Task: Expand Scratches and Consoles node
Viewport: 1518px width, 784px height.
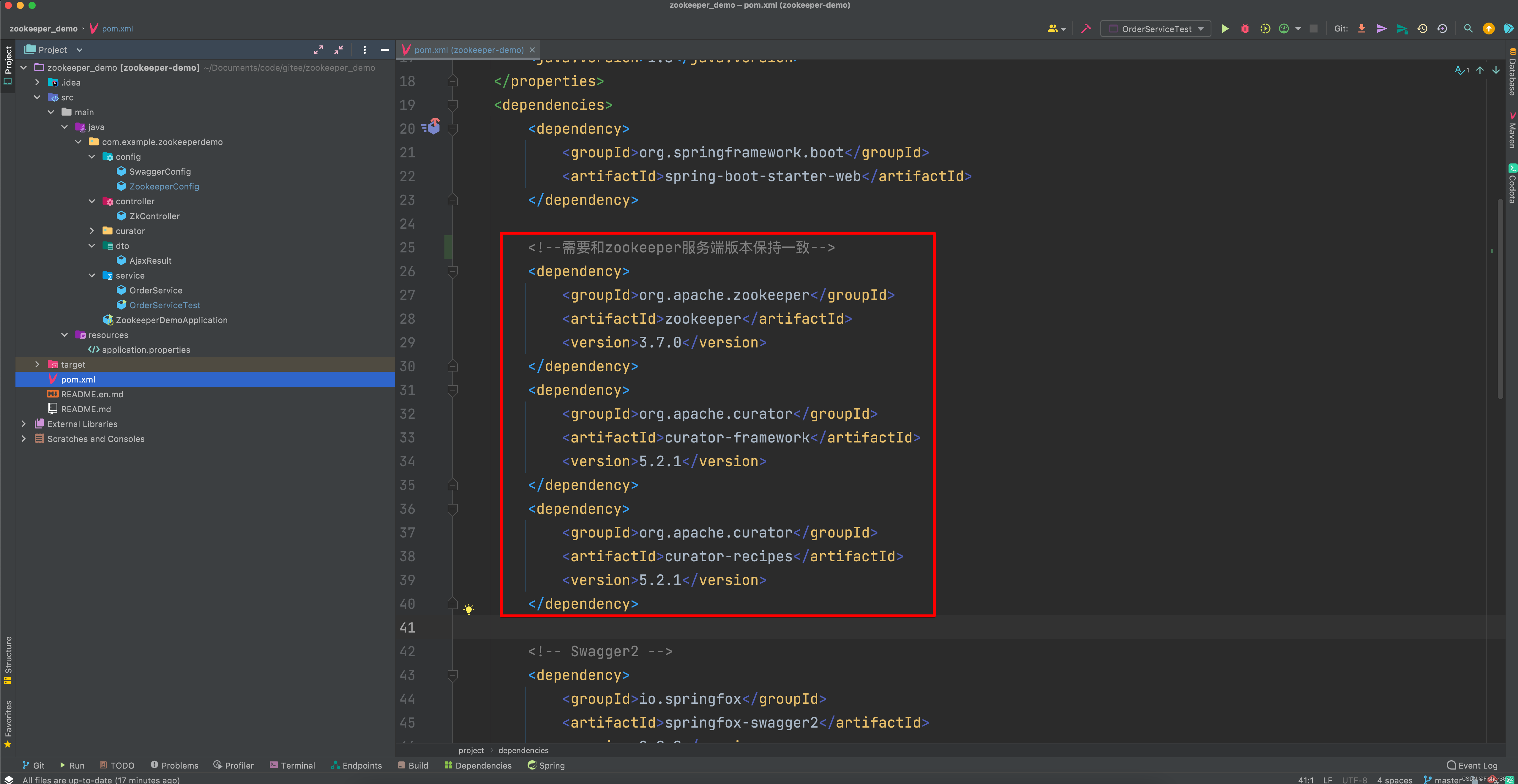Action: tap(23, 439)
